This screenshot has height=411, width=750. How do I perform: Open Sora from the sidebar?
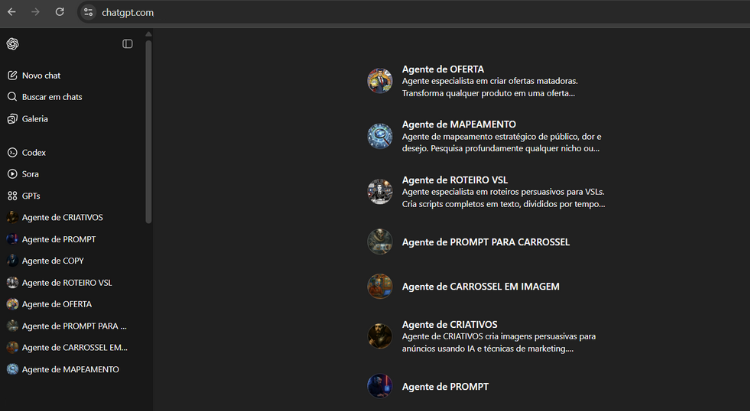click(30, 174)
